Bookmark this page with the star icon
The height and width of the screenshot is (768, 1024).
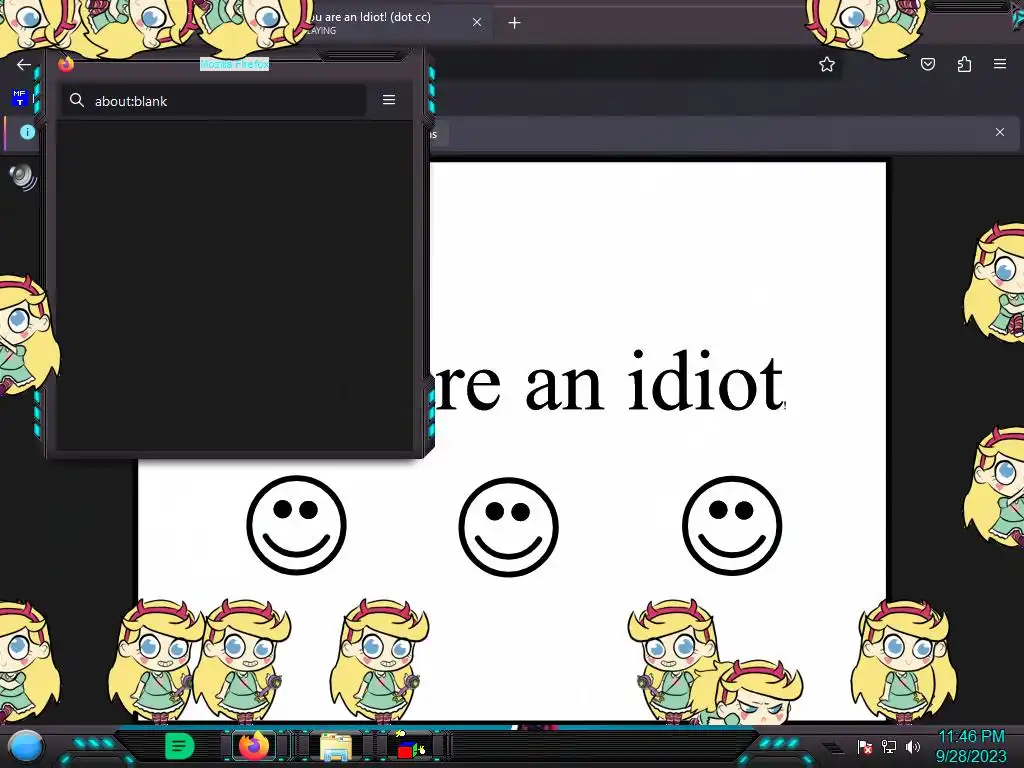click(827, 64)
